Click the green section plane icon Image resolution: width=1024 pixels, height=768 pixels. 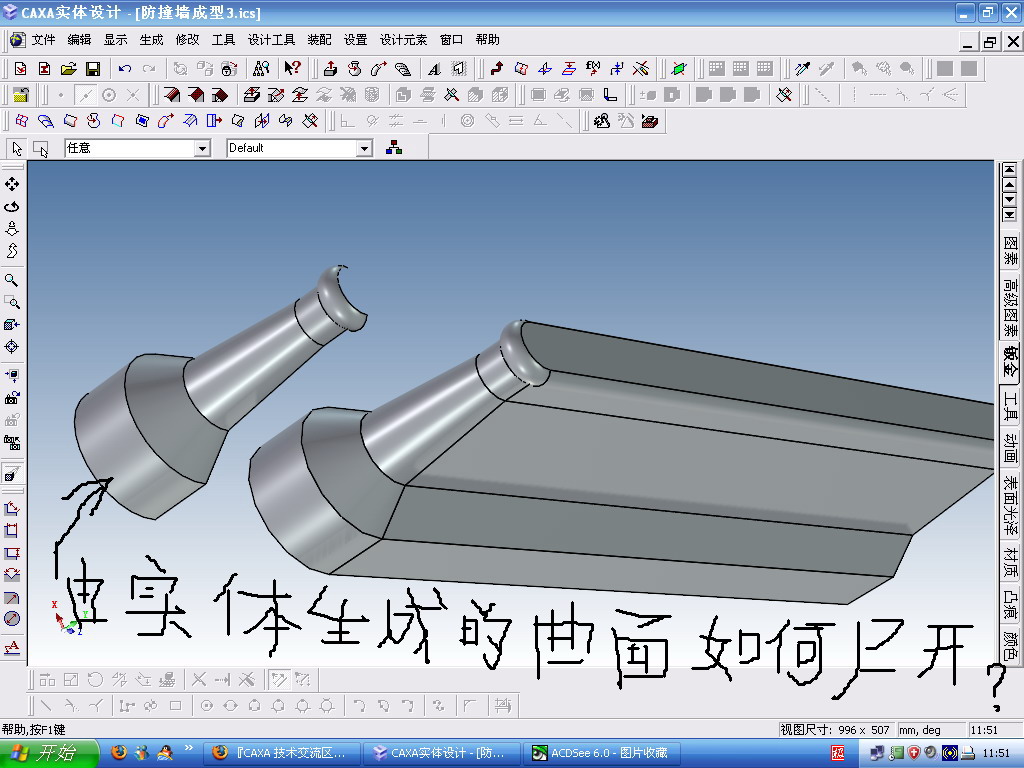(679, 69)
